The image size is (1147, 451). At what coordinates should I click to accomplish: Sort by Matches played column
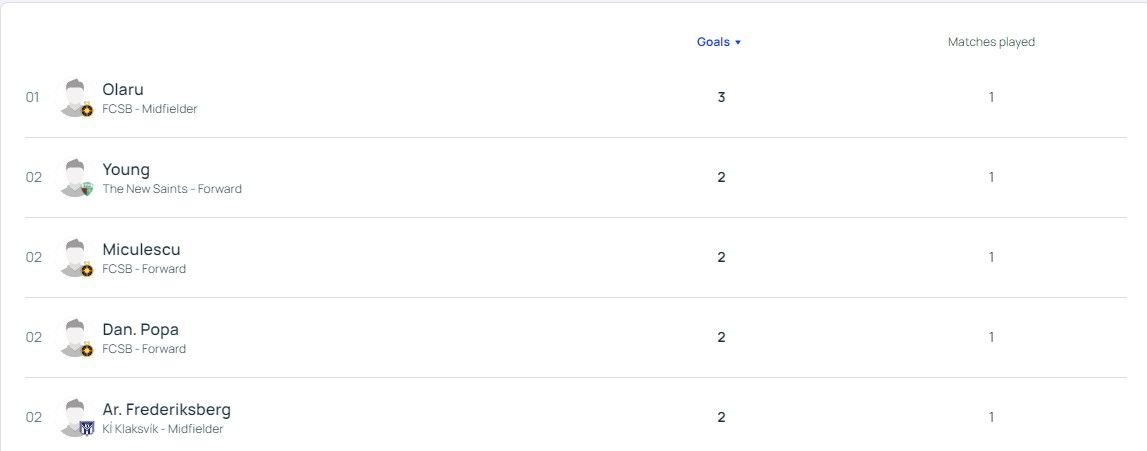coord(991,42)
